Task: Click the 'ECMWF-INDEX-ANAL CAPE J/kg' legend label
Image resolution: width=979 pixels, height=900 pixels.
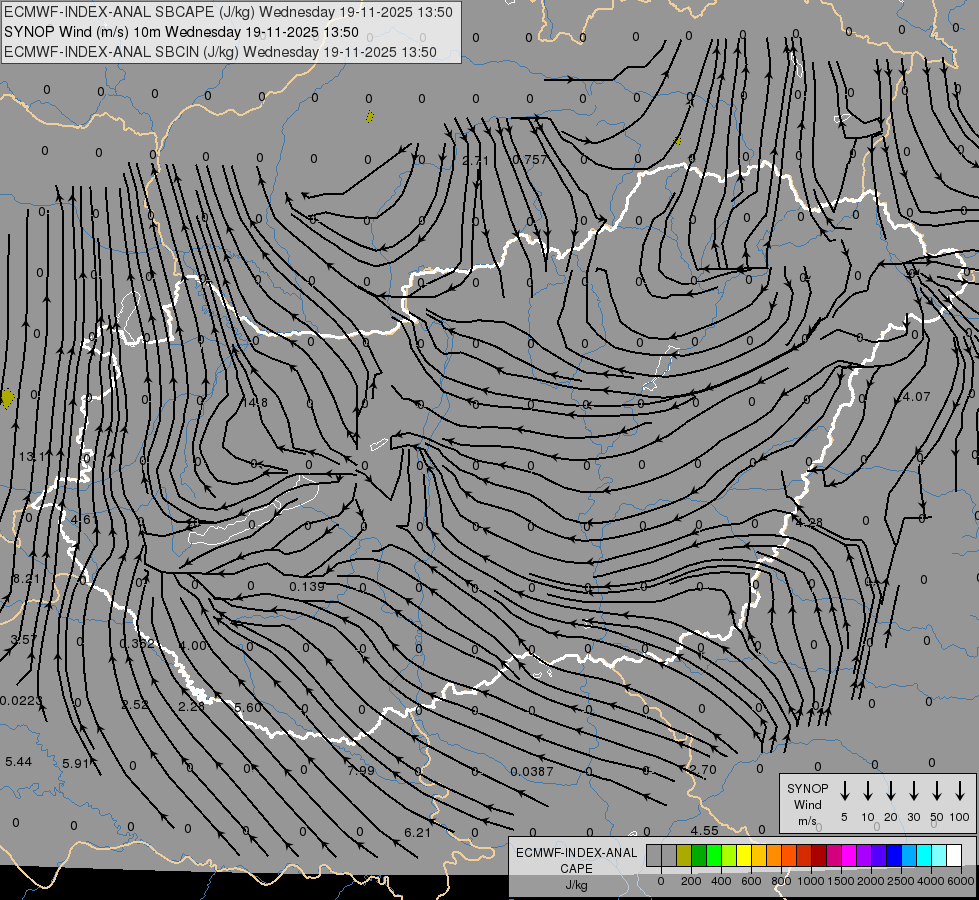Action: tap(576, 868)
